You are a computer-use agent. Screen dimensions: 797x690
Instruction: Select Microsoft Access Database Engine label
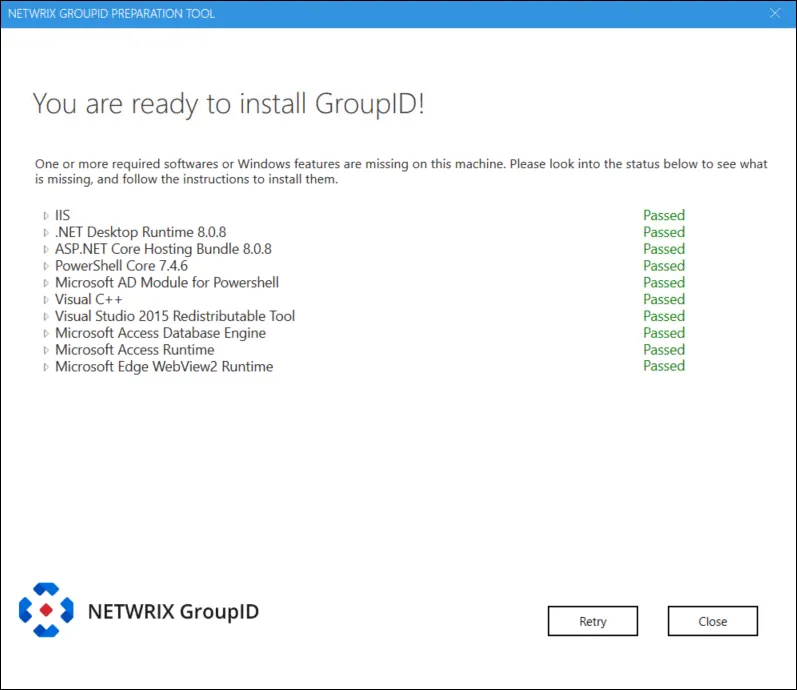(x=160, y=333)
